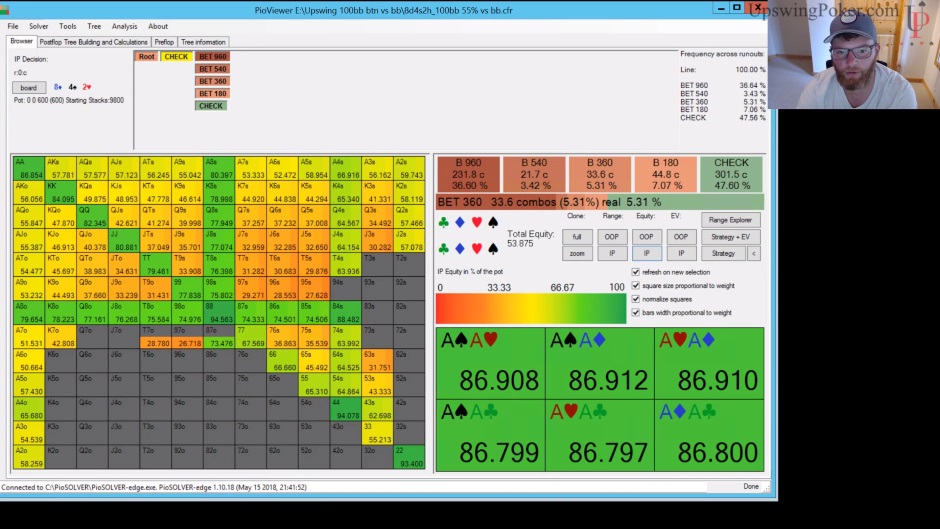This screenshot has width=940, height=529.
Task: Click the ace spade ace heart combo tile
Action: tap(490, 363)
